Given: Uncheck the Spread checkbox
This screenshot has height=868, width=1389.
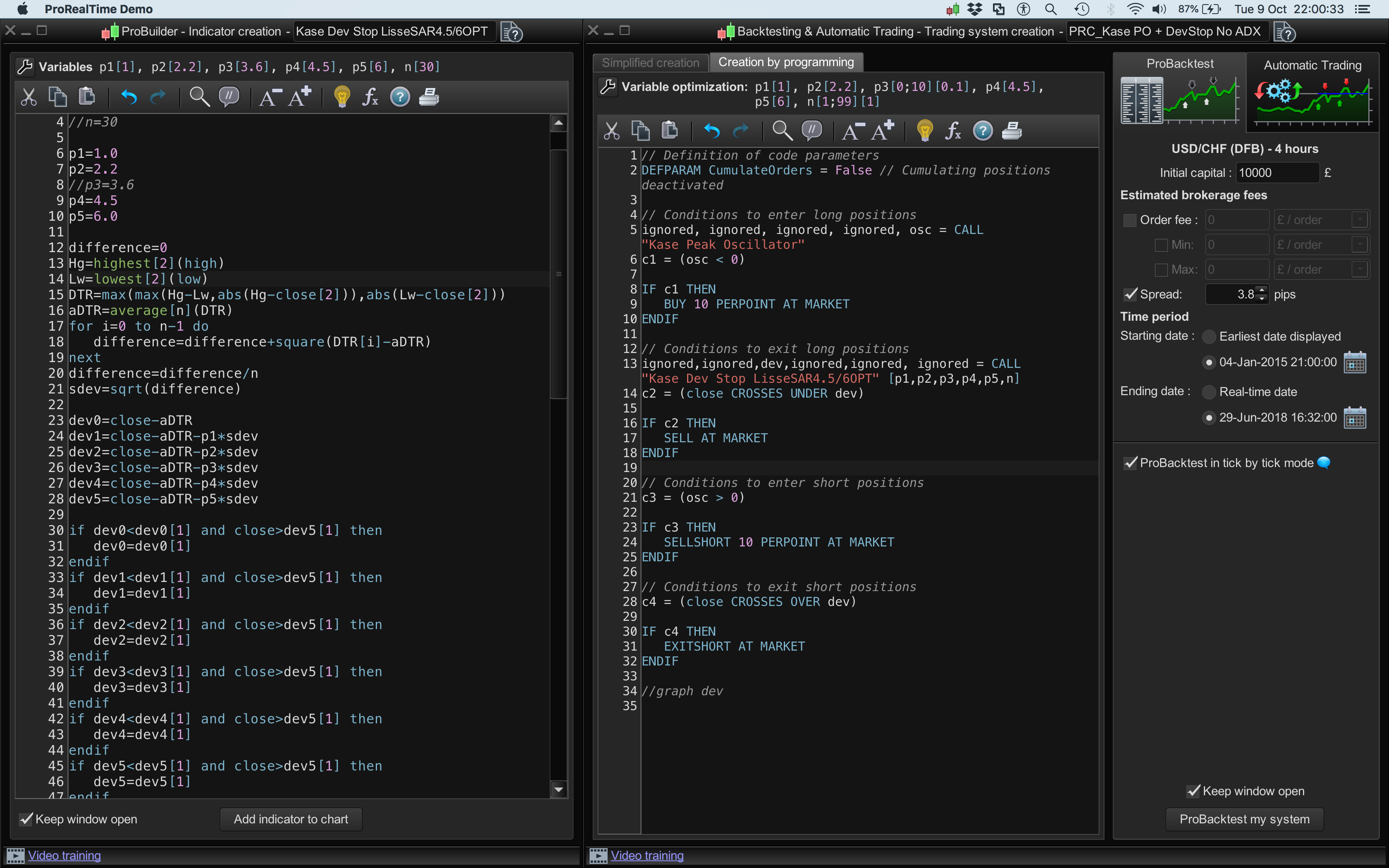Looking at the screenshot, I should 1131,294.
